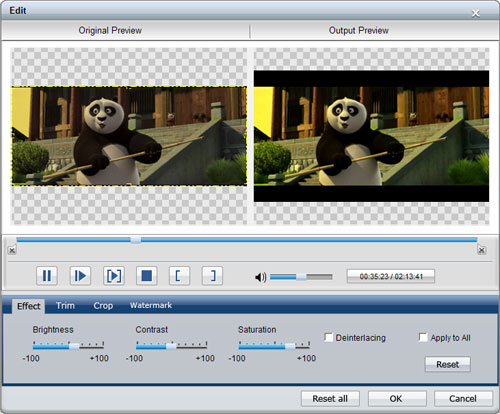The width and height of the screenshot is (500, 414).
Task: Mute audio via speaker icon
Action: click(260, 277)
